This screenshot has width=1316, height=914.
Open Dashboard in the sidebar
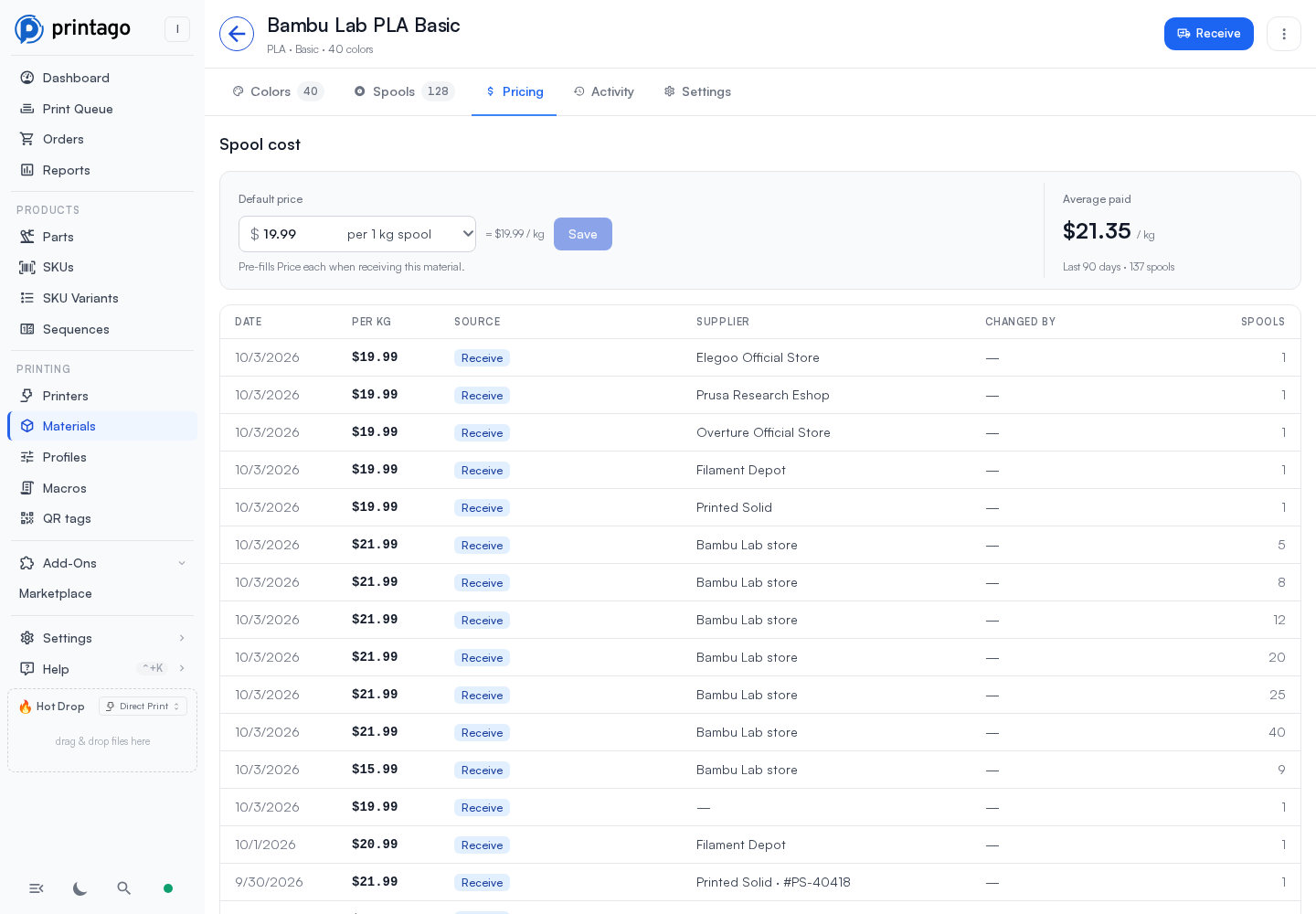(102, 78)
